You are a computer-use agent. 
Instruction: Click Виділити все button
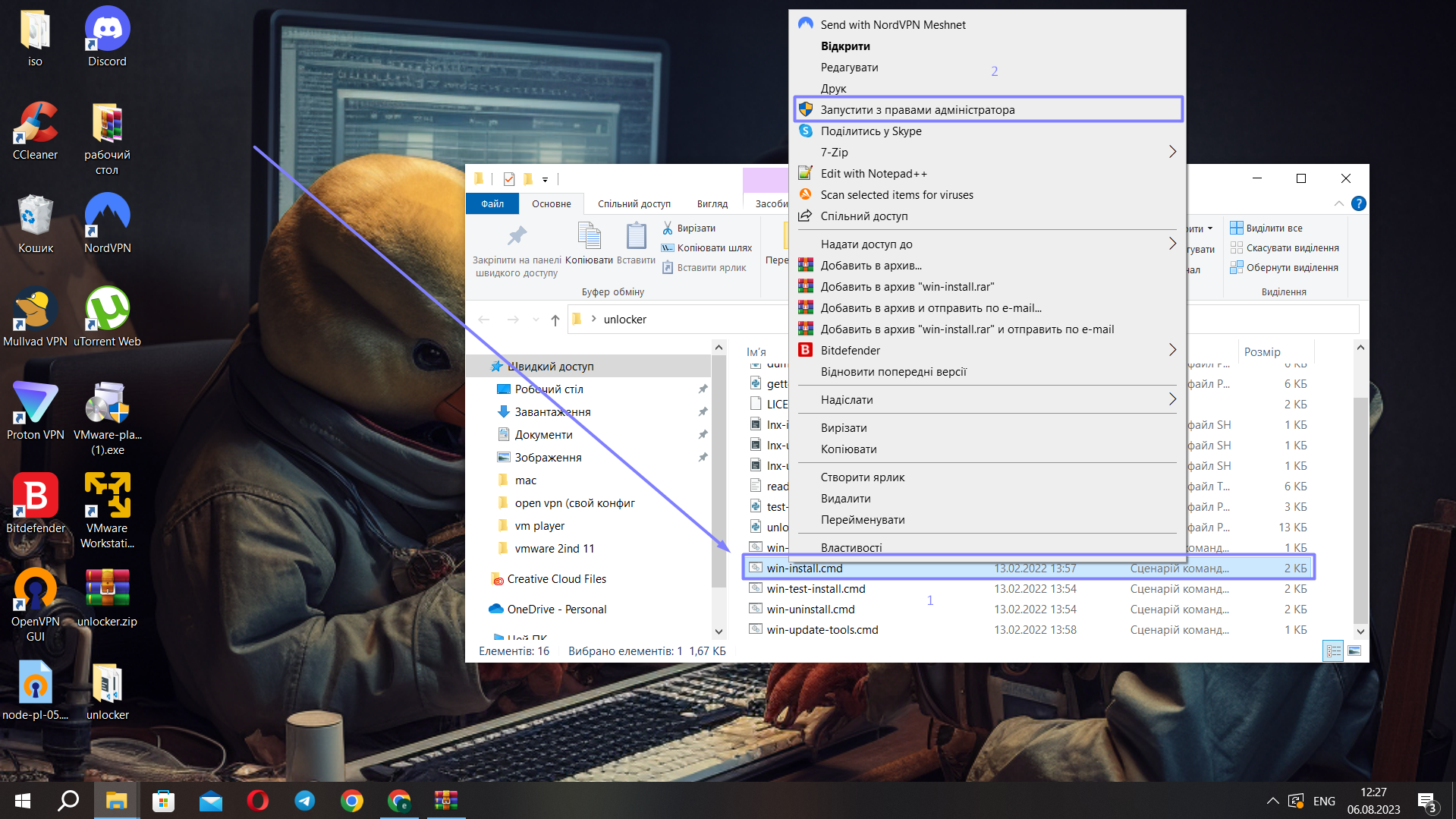click(x=1266, y=228)
